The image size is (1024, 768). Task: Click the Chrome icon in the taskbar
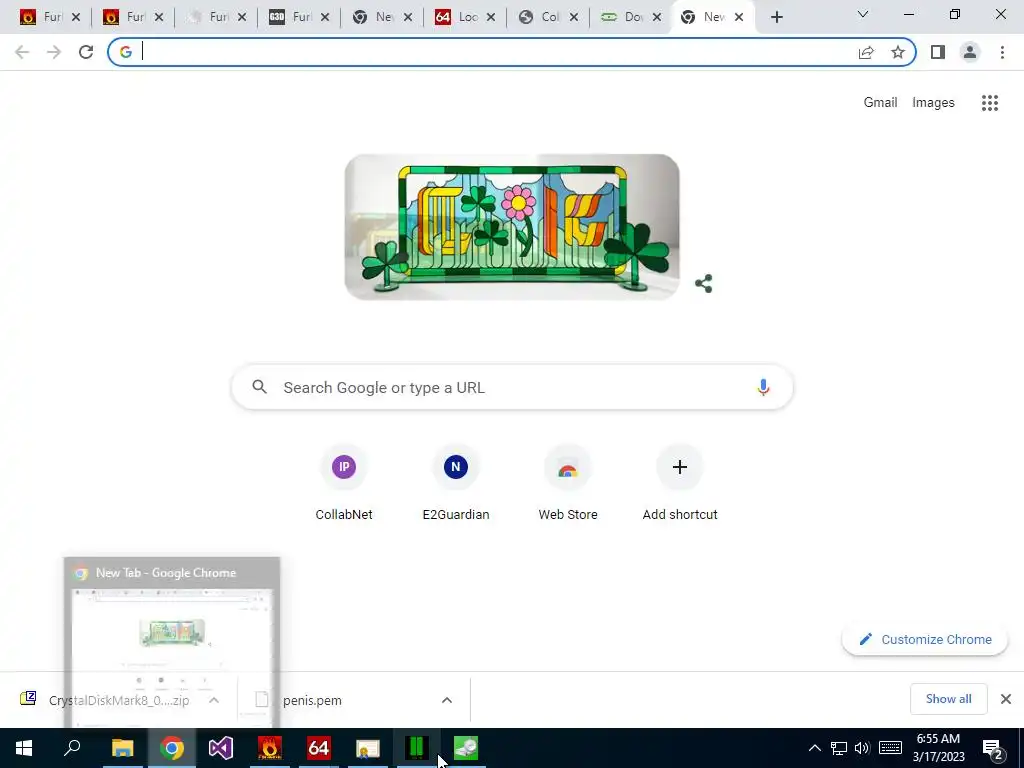click(x=172, y=748)
